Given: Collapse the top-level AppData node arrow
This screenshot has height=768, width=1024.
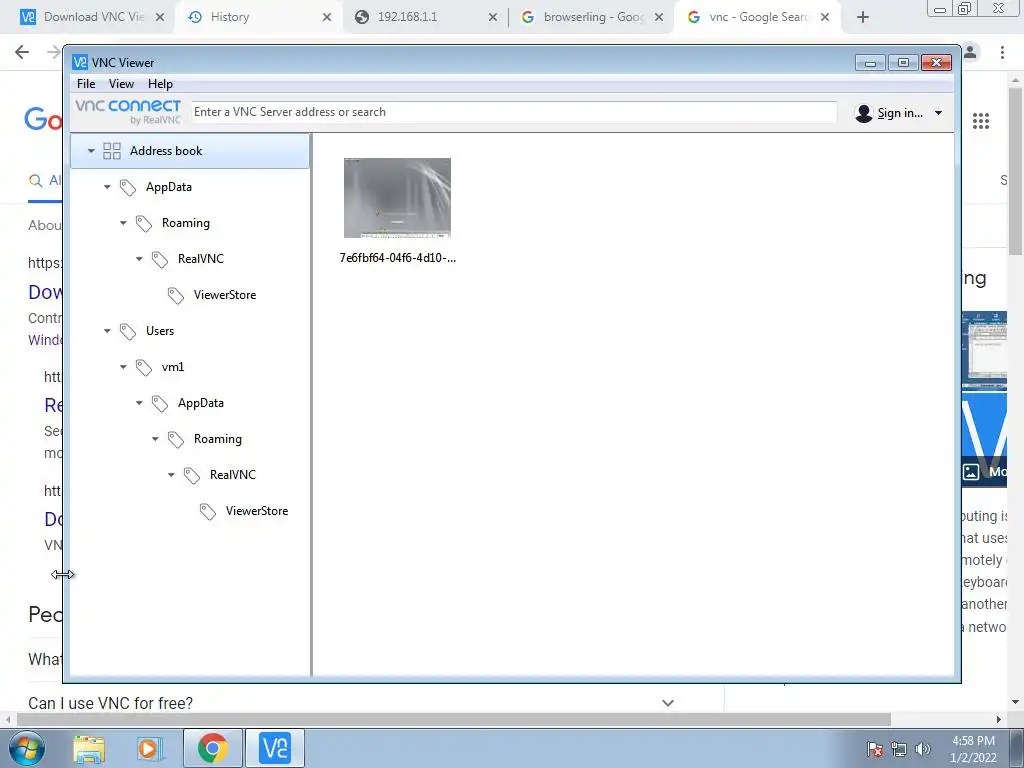Looking at the screenshot, I should [x=107, y=187].
